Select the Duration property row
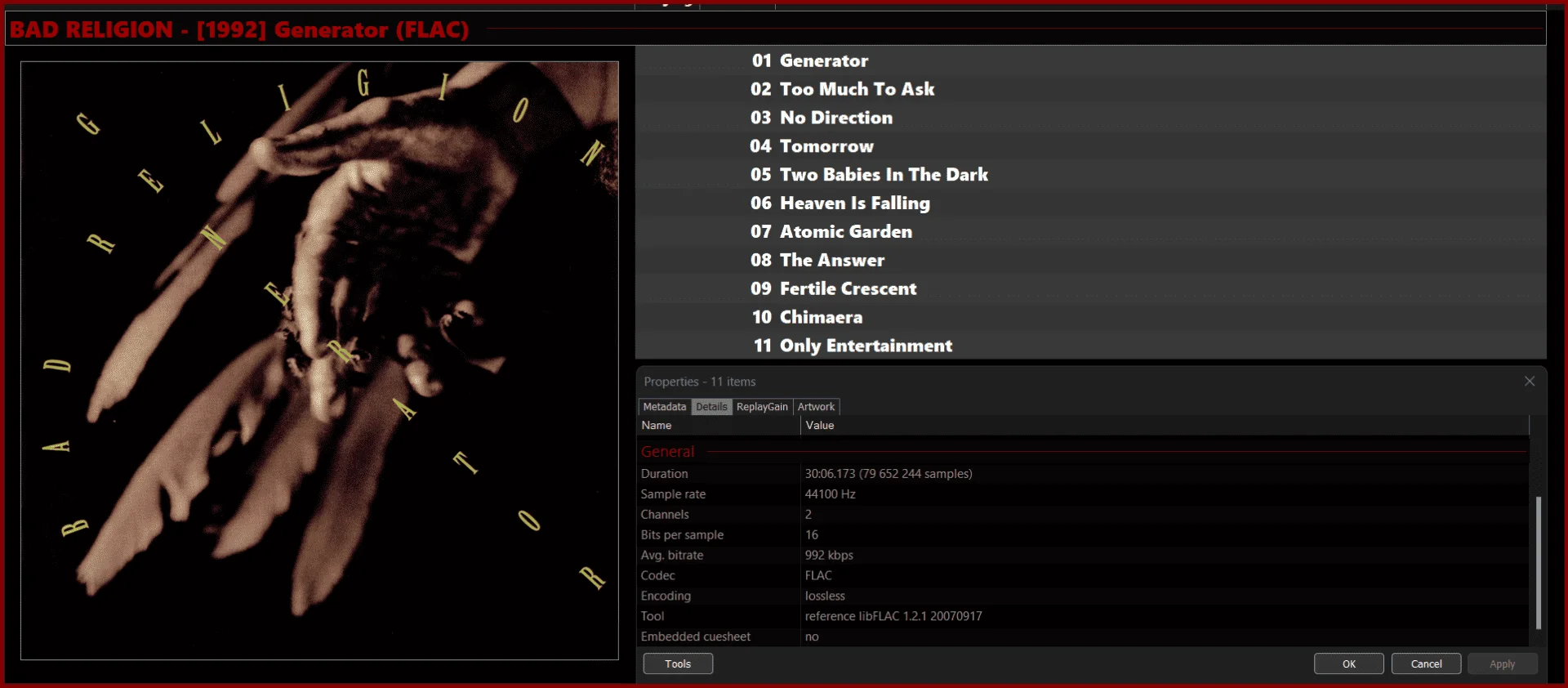The height and width of the screenshot is (688, 1568). tap(1083, 474)
